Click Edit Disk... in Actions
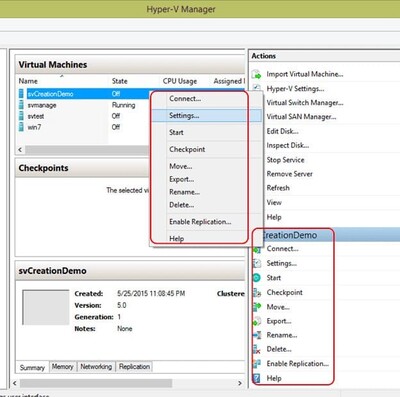400x397 pixels. coord(282,131)
